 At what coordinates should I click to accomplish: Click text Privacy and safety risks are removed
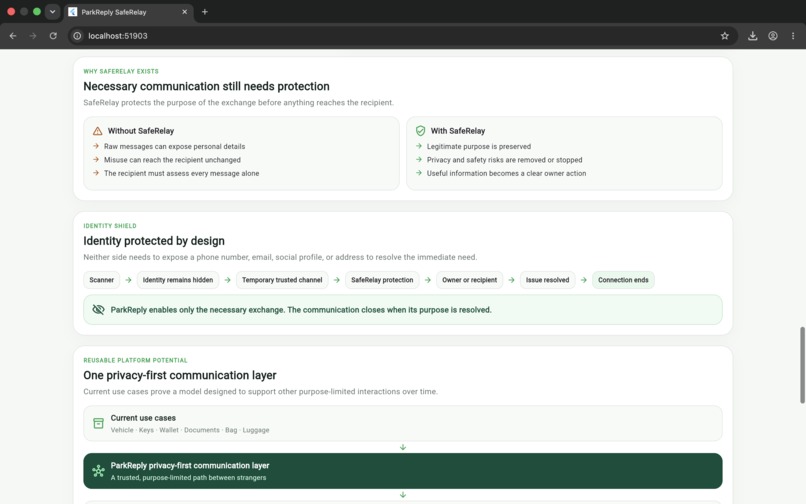point(504,160)
